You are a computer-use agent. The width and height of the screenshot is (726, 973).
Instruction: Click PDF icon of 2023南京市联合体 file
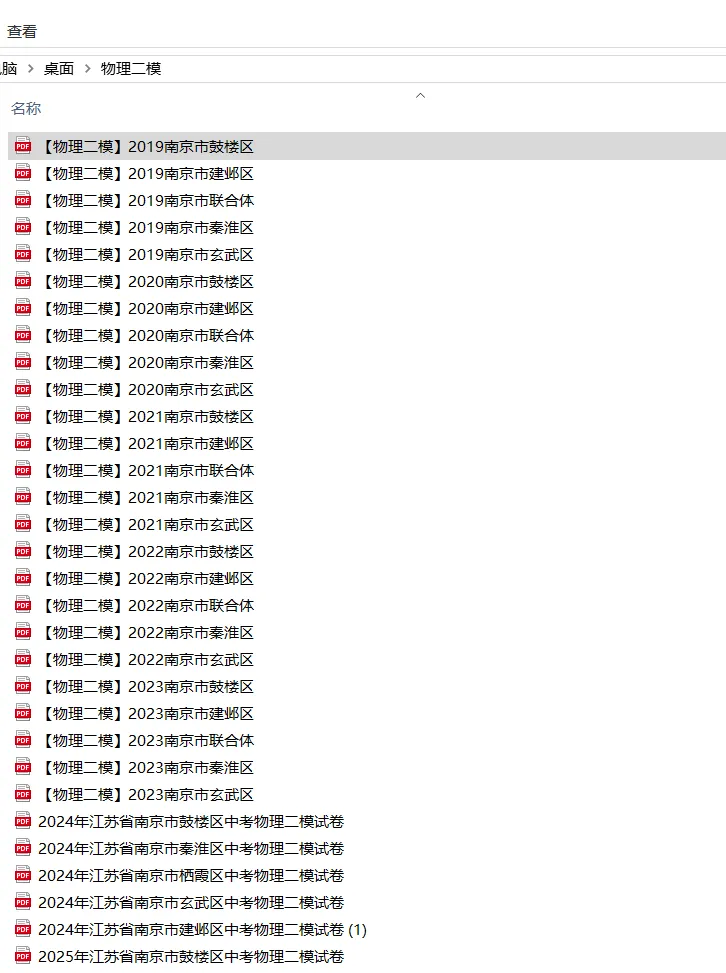pyautogui.click(x=23, y=740)
